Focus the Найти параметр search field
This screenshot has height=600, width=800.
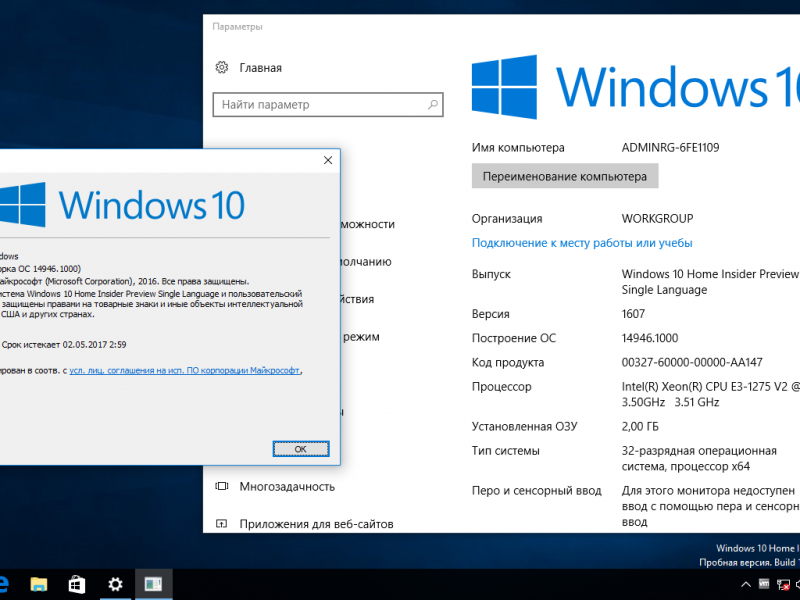coord(328,105)
